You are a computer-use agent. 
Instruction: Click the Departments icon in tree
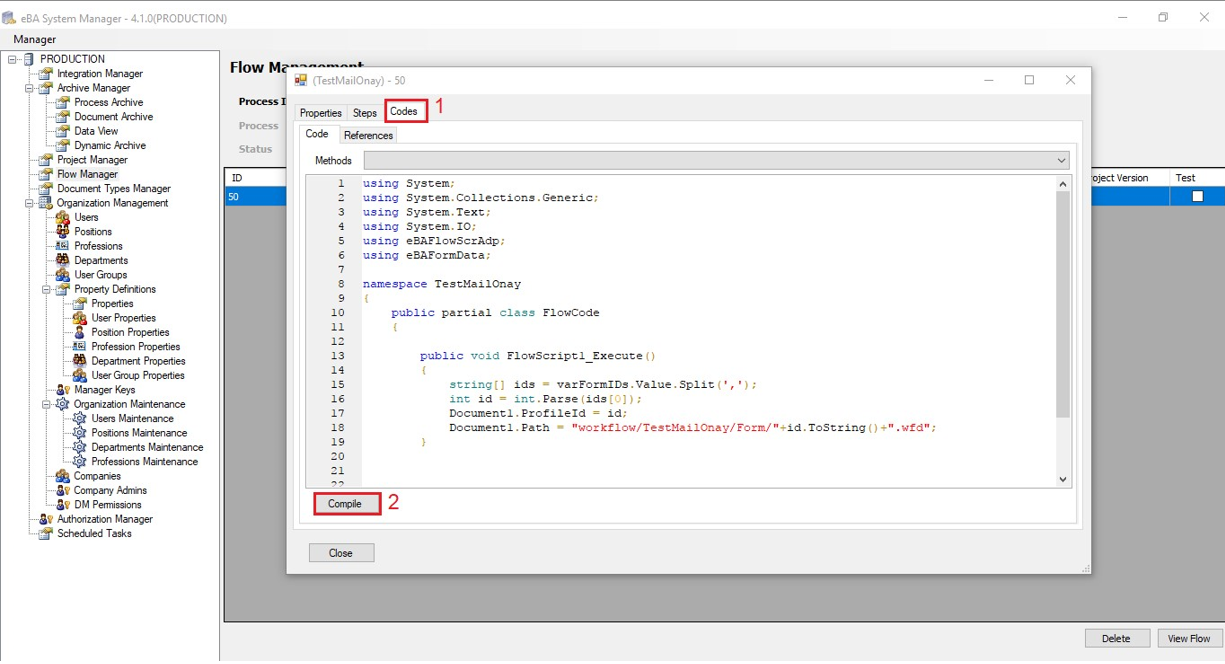[x=63, y=260]
